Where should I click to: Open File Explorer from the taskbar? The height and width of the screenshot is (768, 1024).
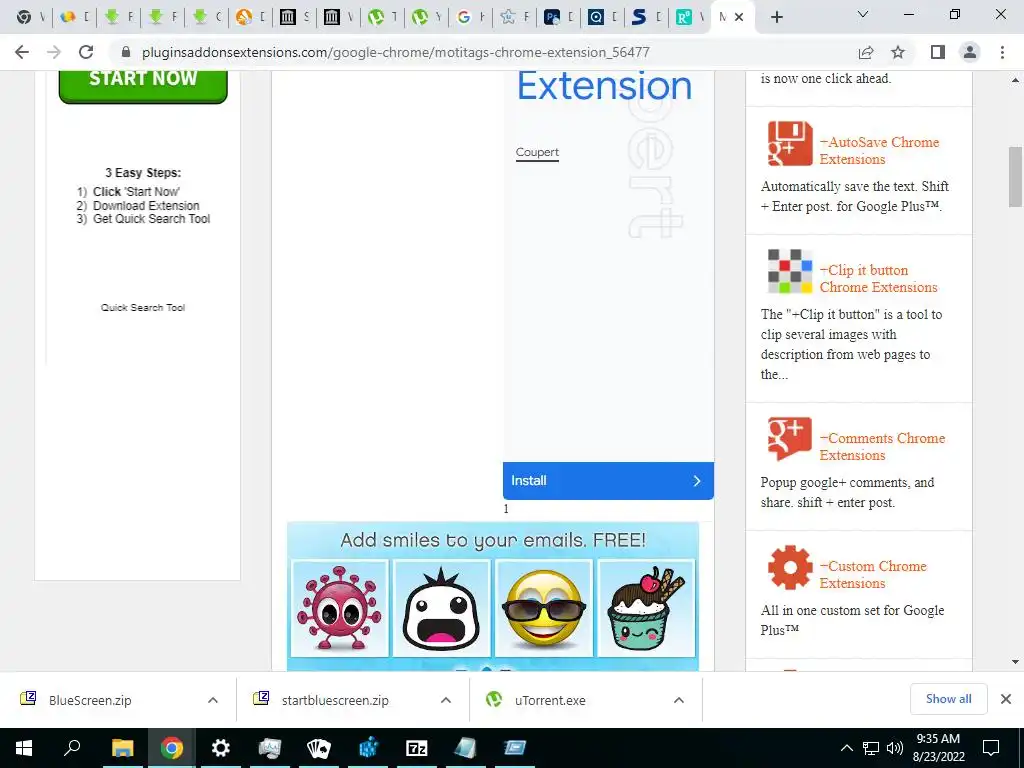[122, 748]
